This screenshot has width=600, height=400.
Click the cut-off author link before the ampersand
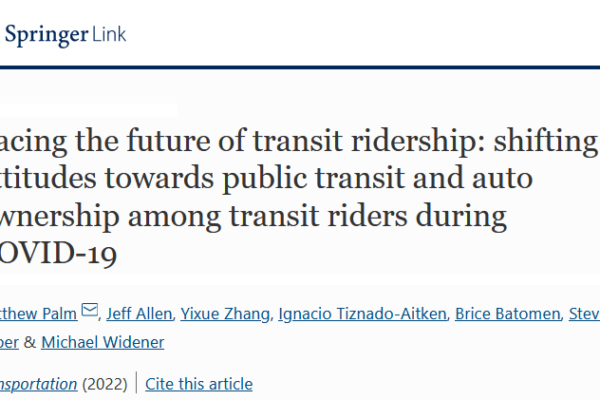pyautogui.click(x=9, y=342)
